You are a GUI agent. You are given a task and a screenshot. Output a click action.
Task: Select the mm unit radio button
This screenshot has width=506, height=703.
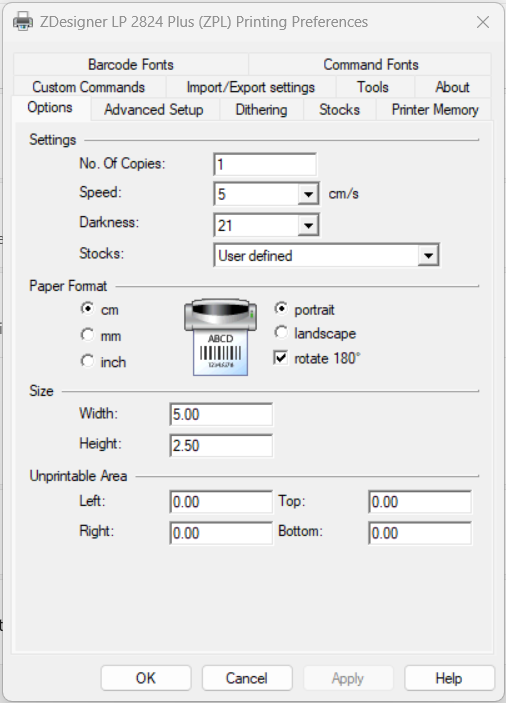tap(87, 335)
